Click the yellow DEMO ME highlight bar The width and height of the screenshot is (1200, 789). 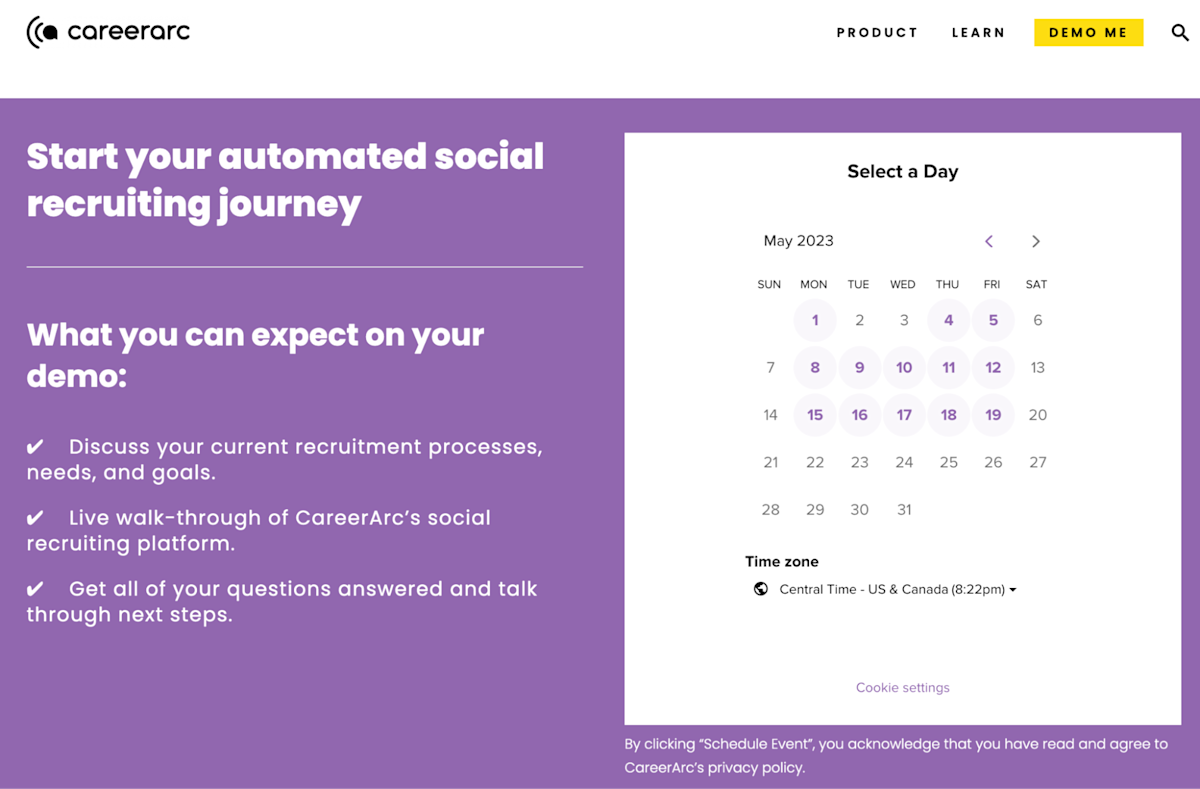1088,32
